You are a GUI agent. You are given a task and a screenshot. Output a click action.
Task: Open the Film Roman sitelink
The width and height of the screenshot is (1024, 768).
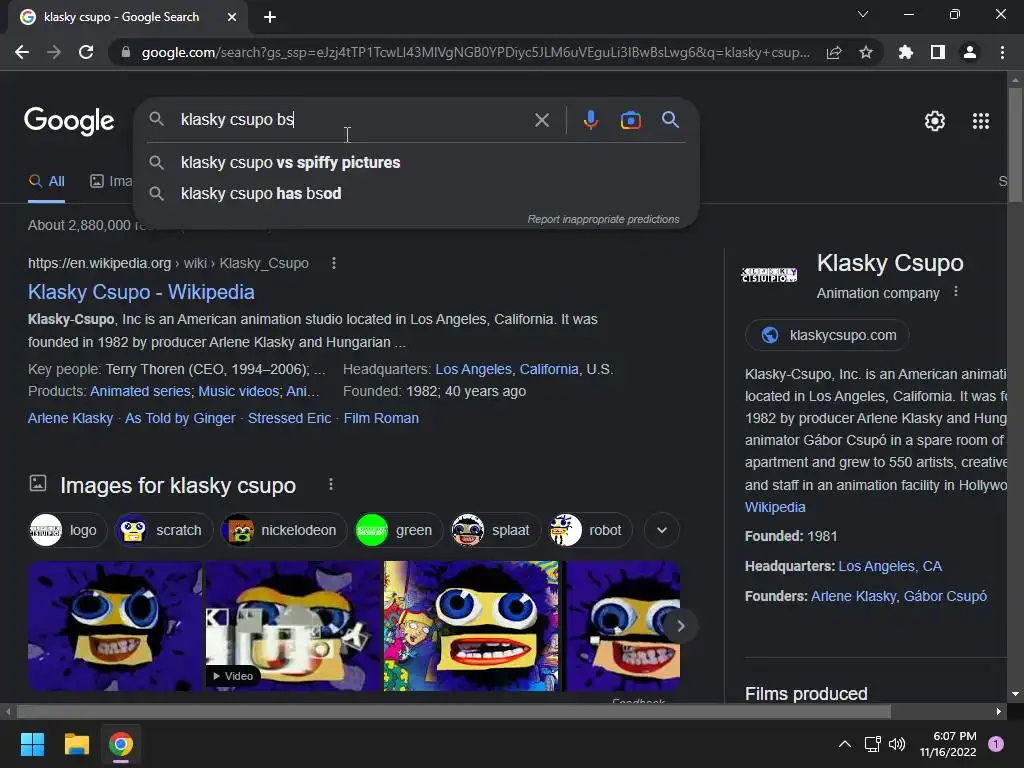point(381,419)
